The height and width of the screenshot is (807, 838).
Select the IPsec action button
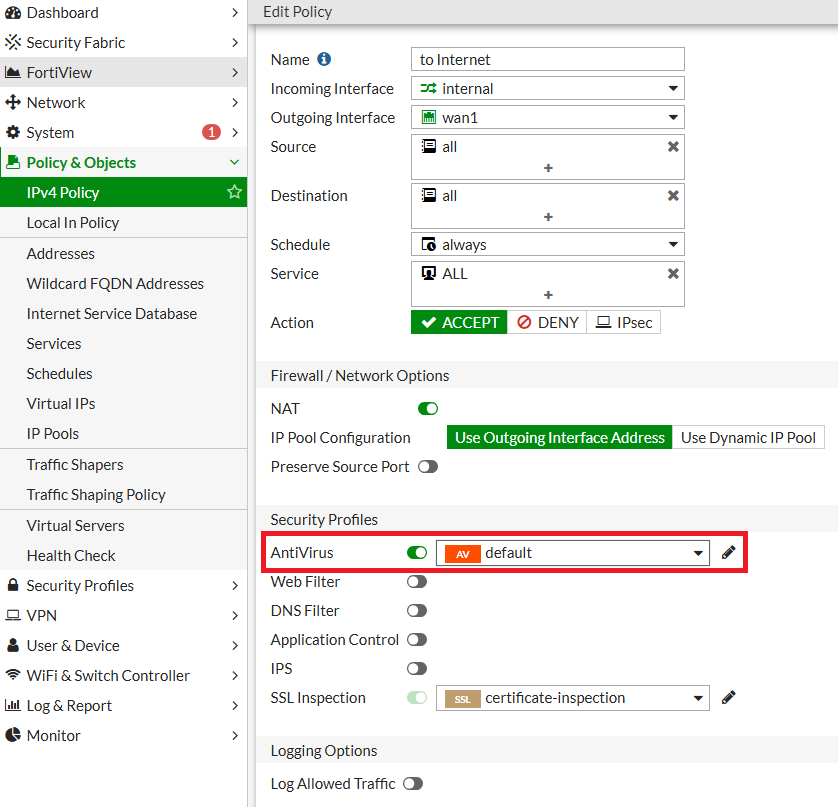624,322
